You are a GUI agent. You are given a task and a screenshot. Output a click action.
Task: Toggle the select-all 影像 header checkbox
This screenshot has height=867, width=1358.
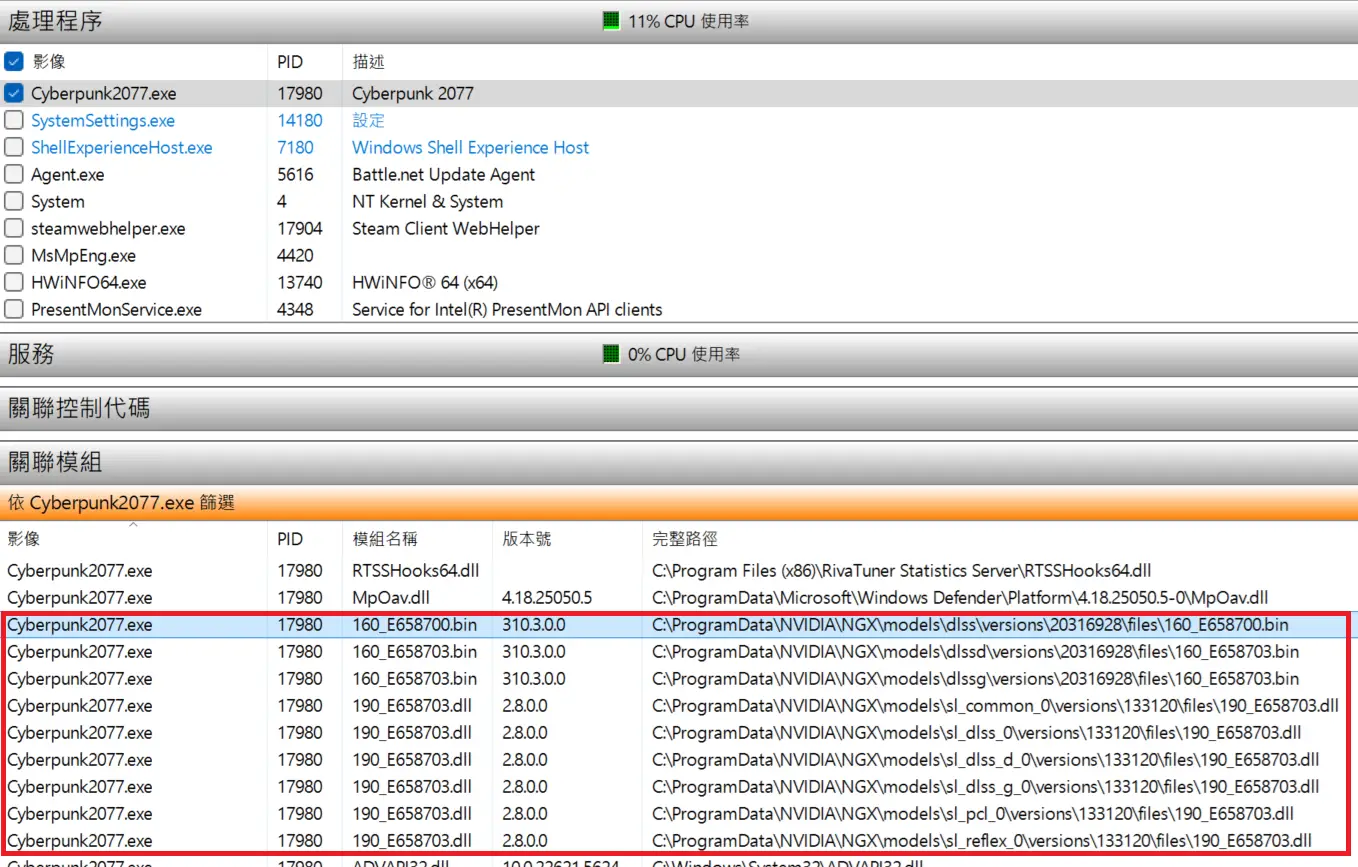click(14, 61)
